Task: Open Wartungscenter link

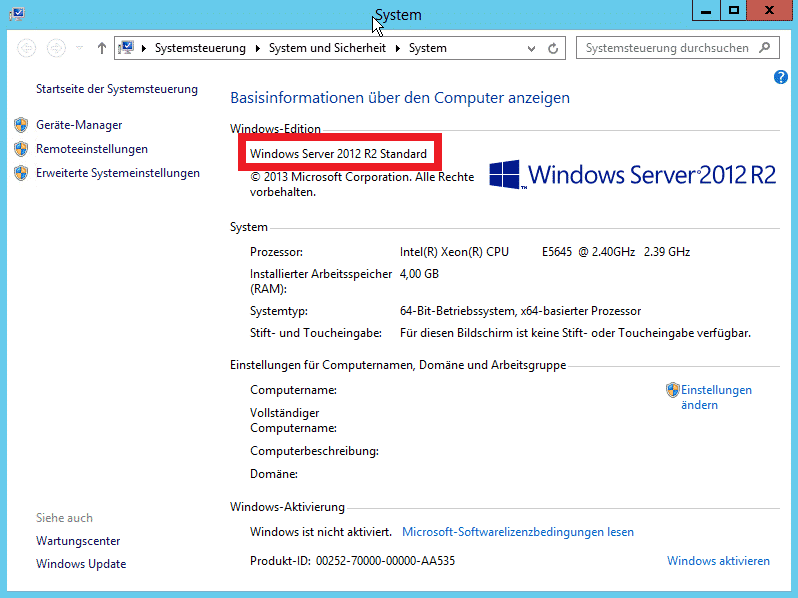Action: click(78, 540)
